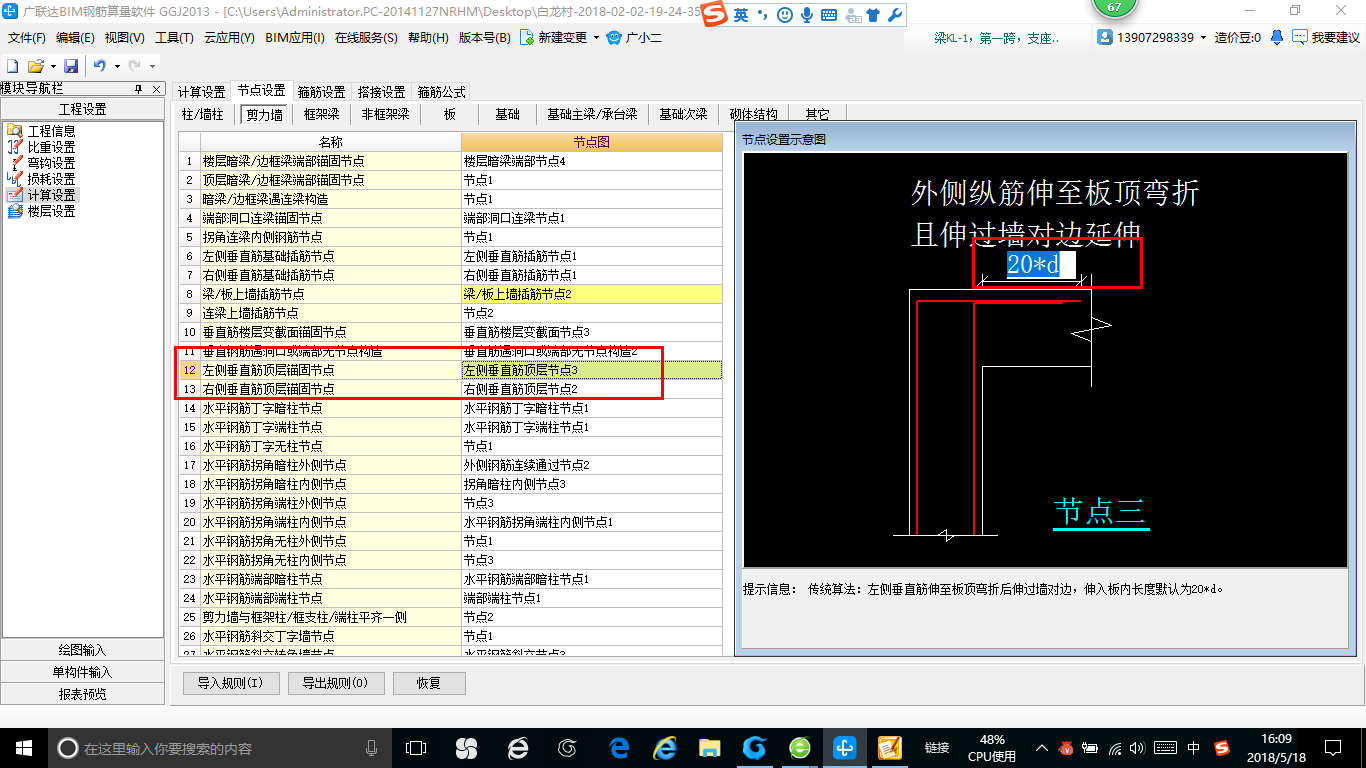Open 损耗设置 in navigation tree
The height and width of the screenshot is (768, 1366).
click(x=51, y=179)
